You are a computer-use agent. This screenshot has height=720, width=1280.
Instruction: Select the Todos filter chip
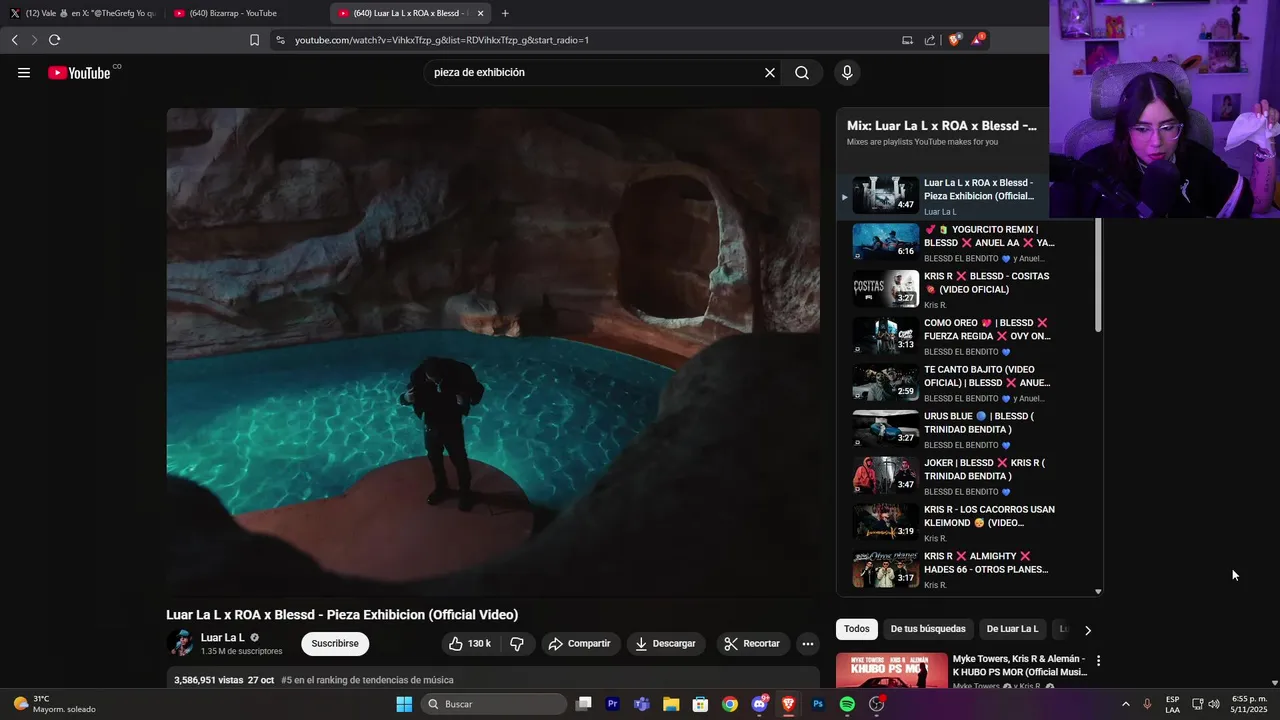point(857,629)
